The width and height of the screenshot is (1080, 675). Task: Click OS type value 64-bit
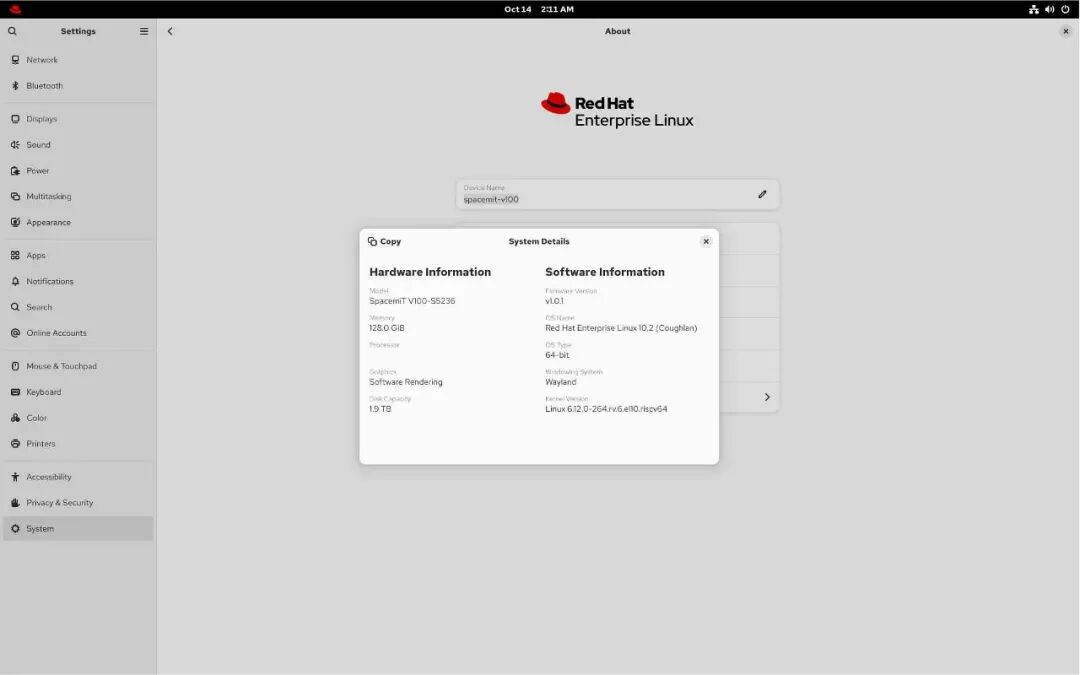point(557,355)
